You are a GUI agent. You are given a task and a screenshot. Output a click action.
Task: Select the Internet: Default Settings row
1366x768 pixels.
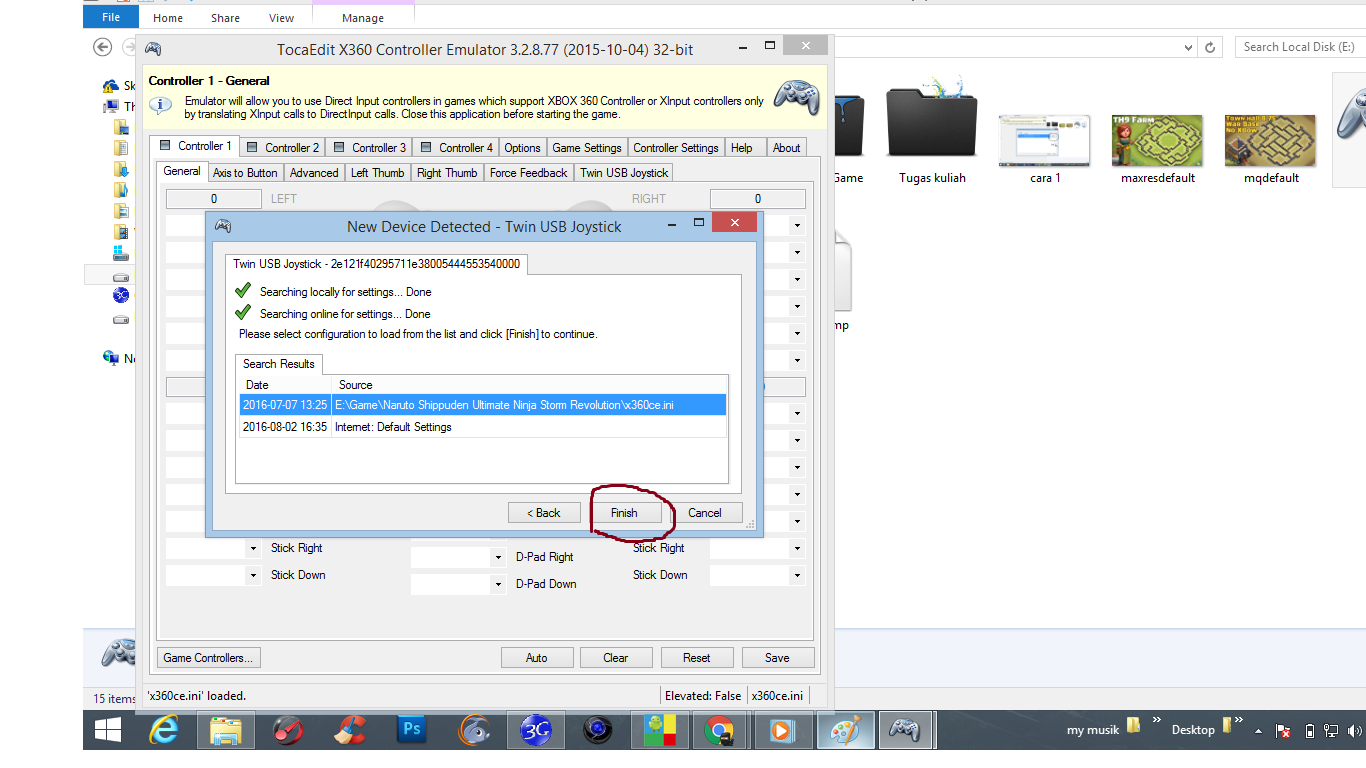[483, 427]
